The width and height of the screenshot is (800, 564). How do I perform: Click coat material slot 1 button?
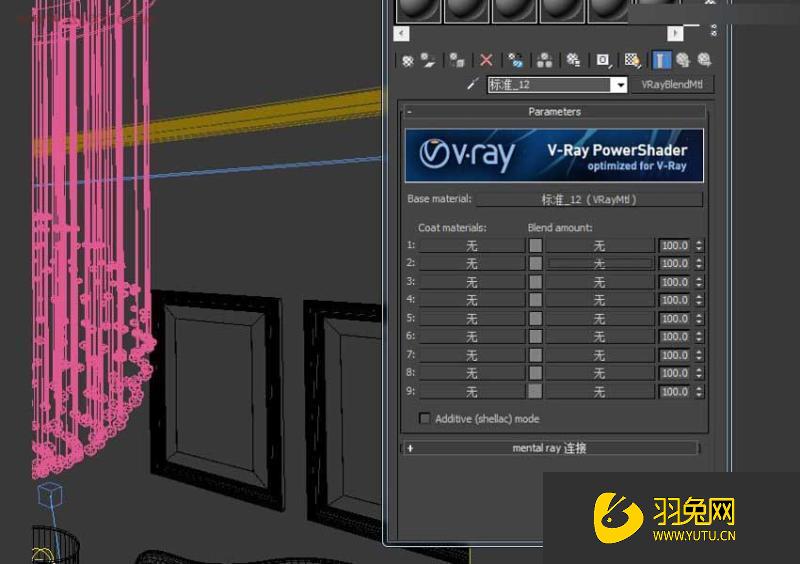[x=471, y=246]
